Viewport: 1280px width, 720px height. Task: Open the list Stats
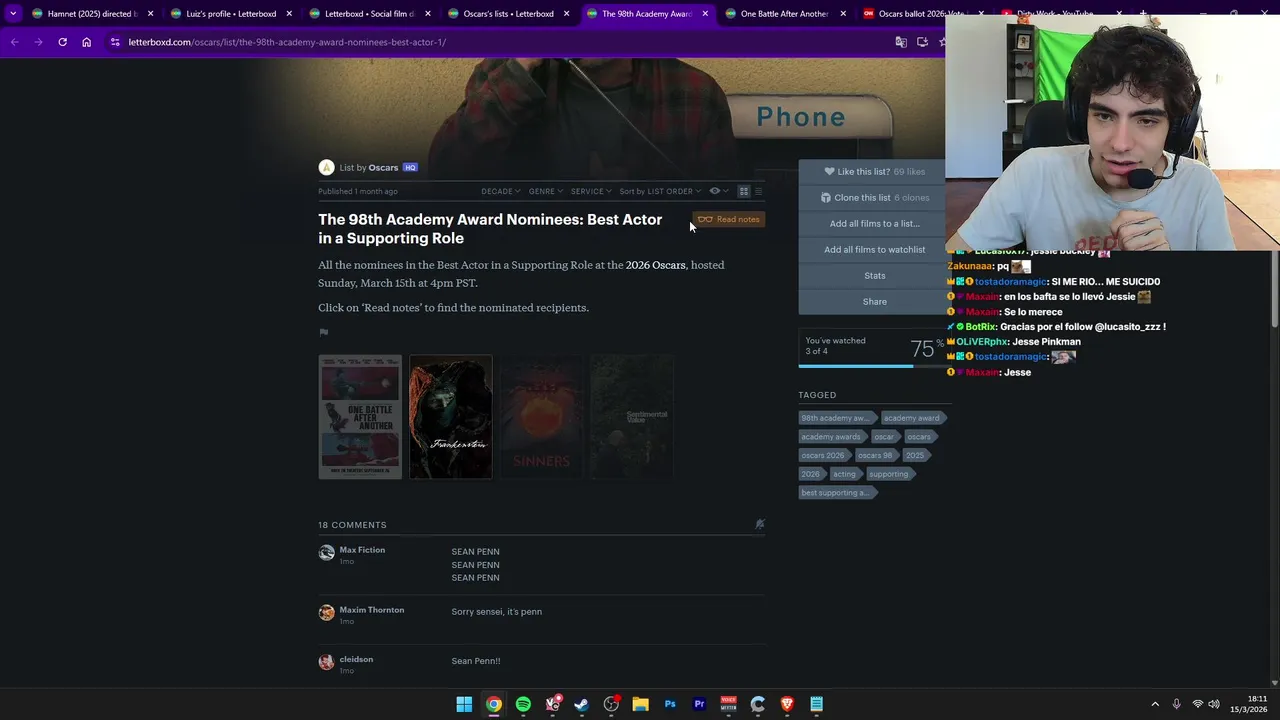pyautogui.click(x=874, y=276)
